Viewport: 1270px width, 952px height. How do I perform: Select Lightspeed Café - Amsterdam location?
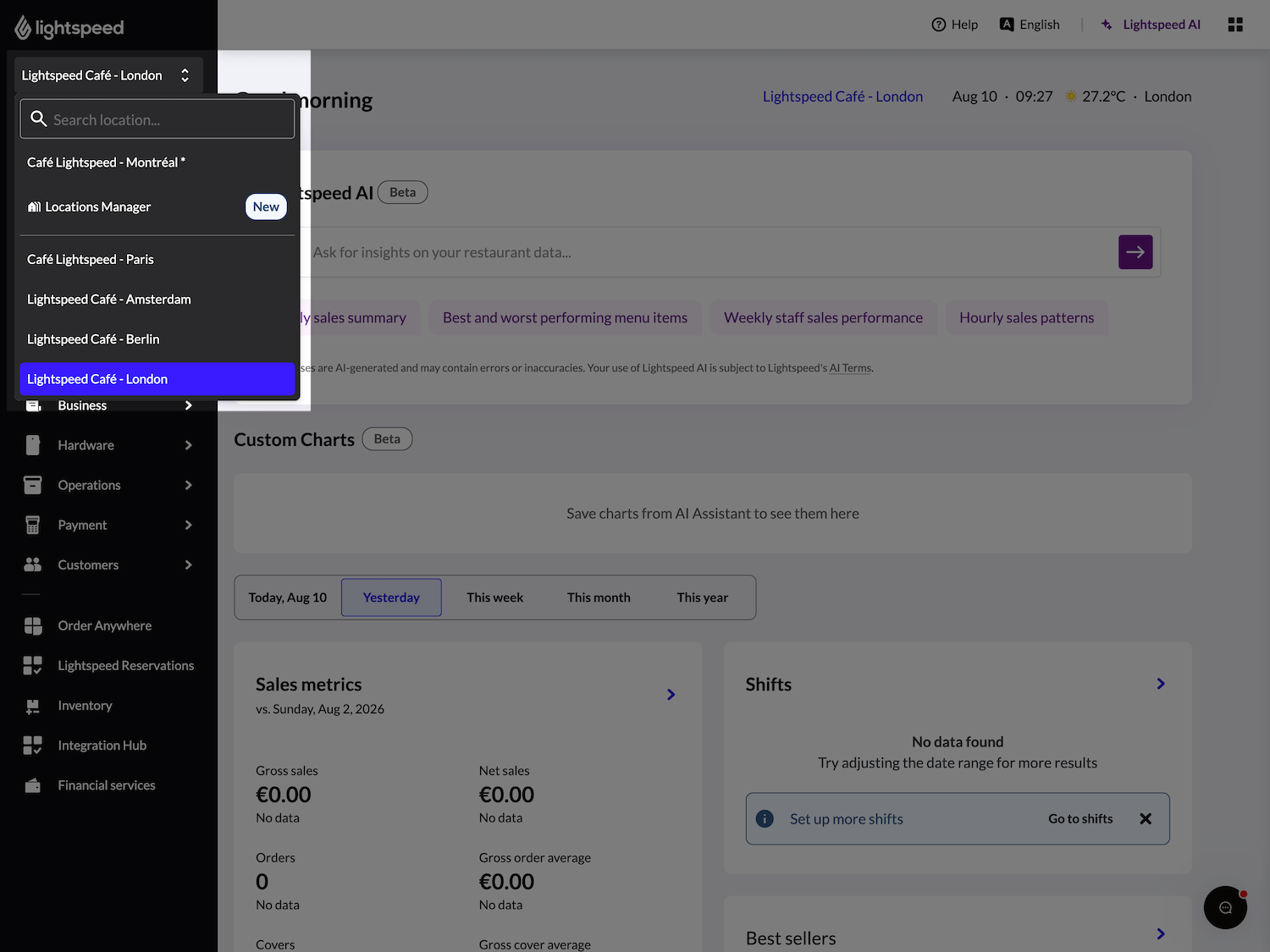click(157, 299)
